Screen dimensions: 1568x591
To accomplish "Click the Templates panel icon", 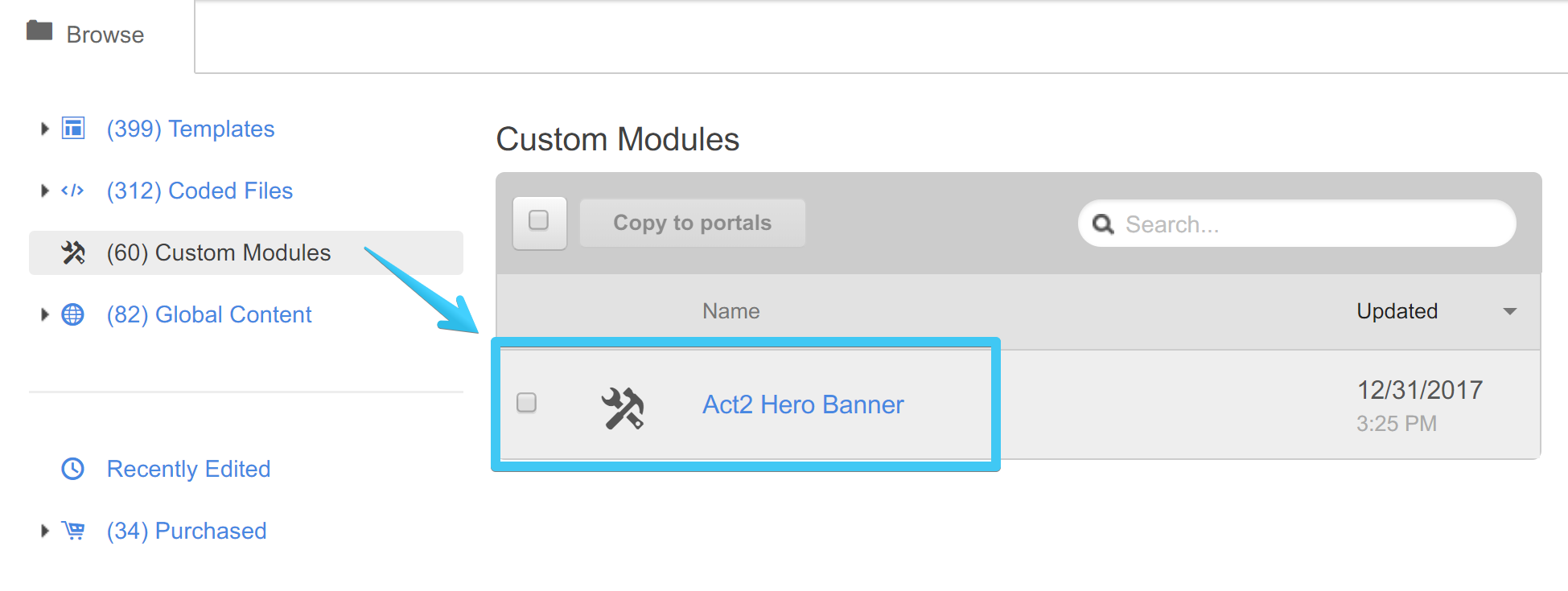I will [73, 129].
